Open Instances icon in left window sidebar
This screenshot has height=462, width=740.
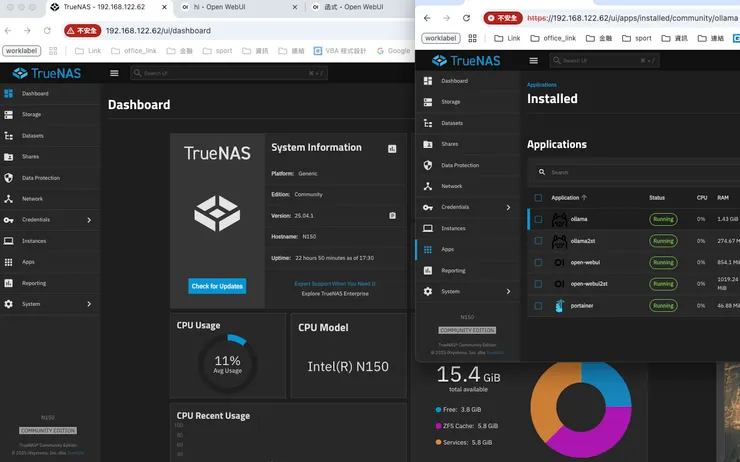tap(8, 241)
